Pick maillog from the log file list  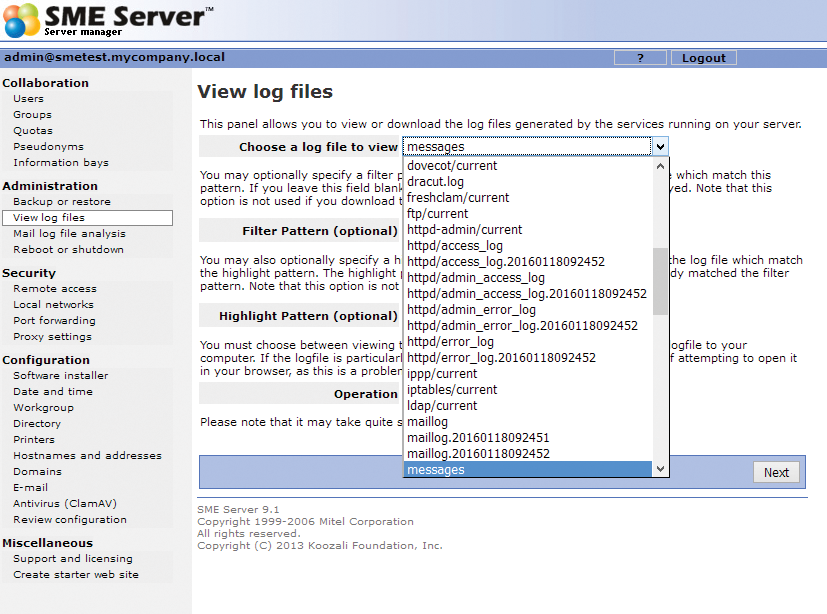click(428, 422)
